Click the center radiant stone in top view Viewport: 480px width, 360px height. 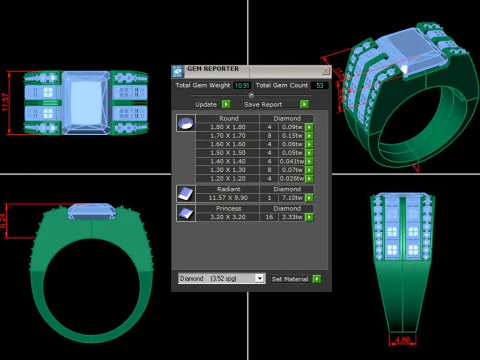(86, 102)
